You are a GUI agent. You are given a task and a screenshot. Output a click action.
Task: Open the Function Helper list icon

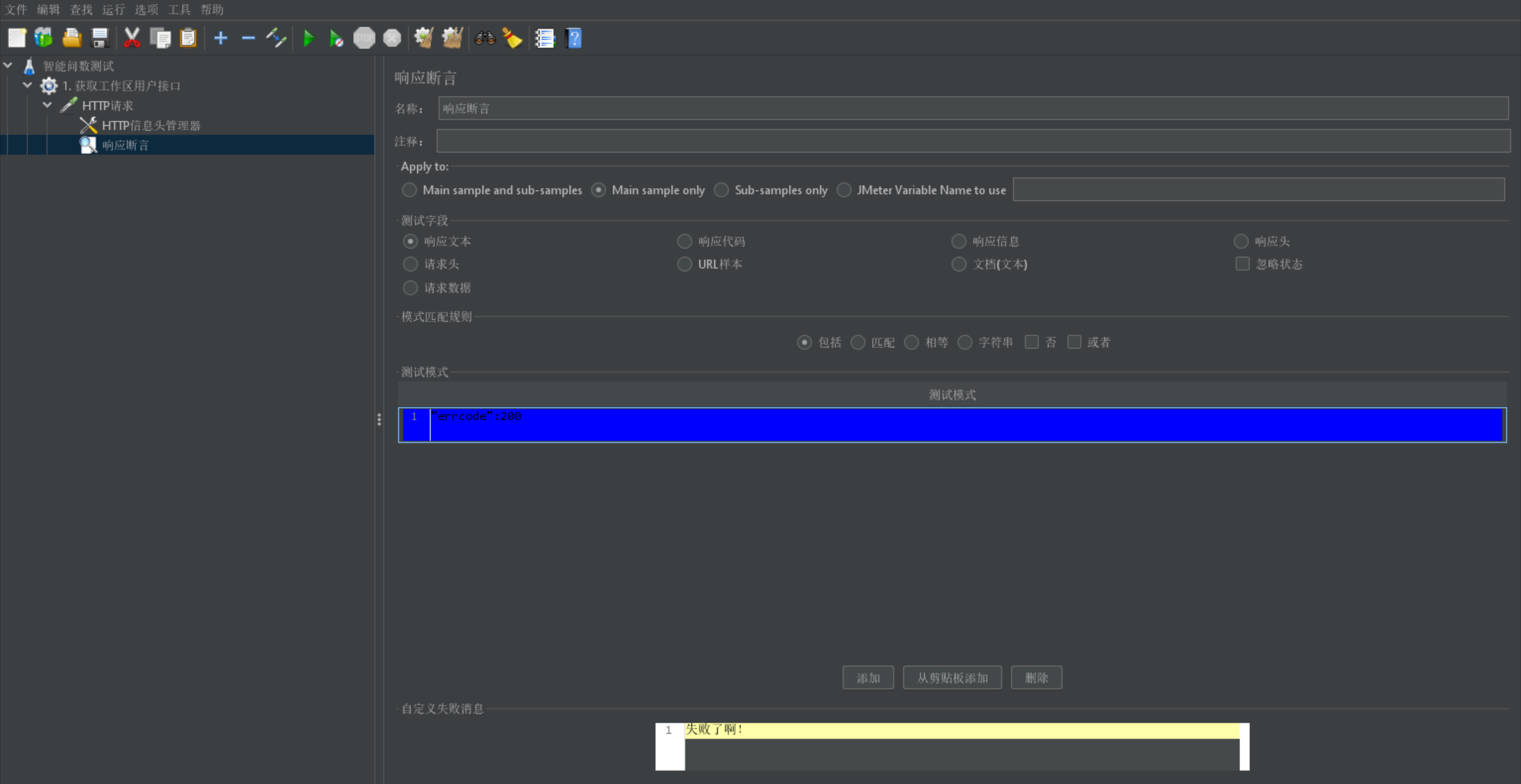pos(545,38)
